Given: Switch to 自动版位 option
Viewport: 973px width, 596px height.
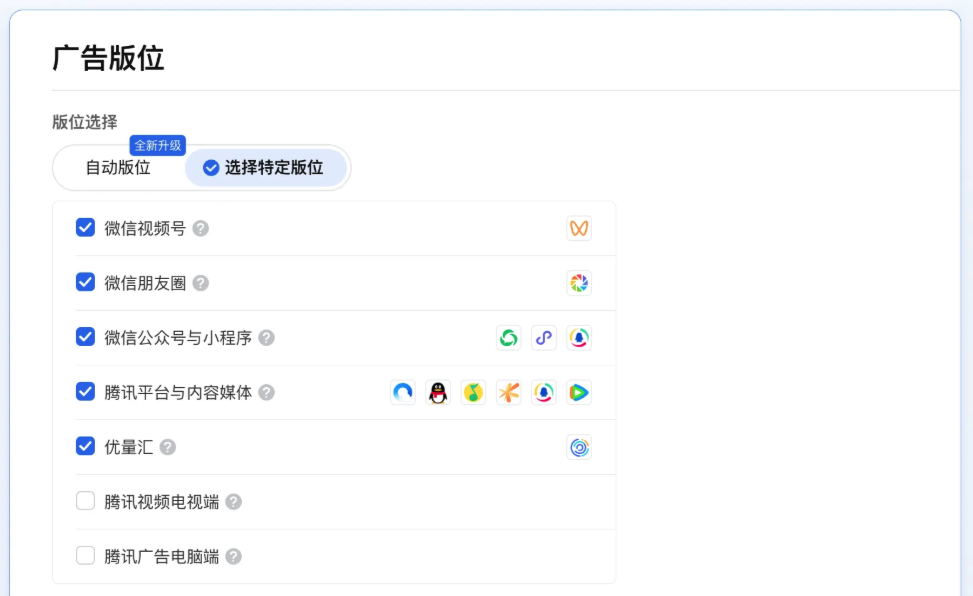Looking at the screenshot, I should 118,168.
